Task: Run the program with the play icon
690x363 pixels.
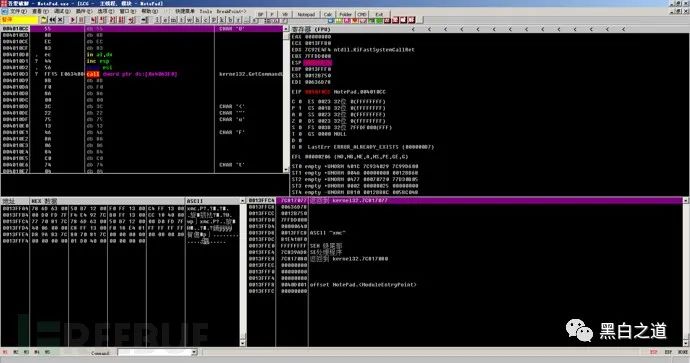Action: (73, 20)
